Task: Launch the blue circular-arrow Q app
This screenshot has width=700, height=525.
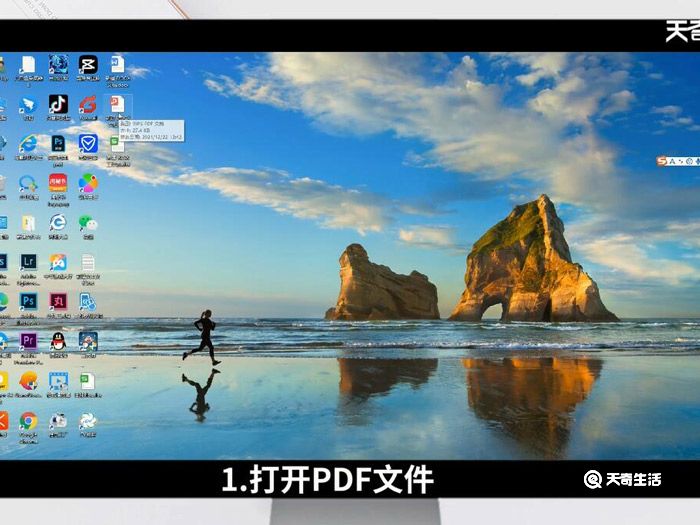Action: (29, 184)
